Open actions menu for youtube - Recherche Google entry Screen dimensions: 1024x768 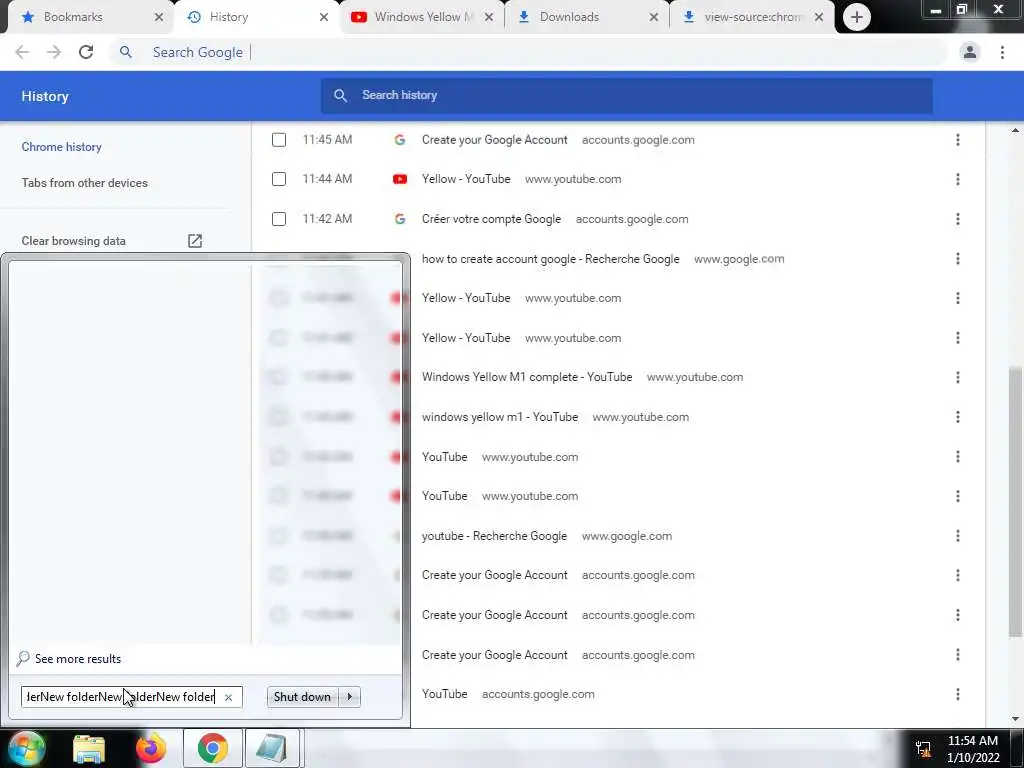click(957, 536)
